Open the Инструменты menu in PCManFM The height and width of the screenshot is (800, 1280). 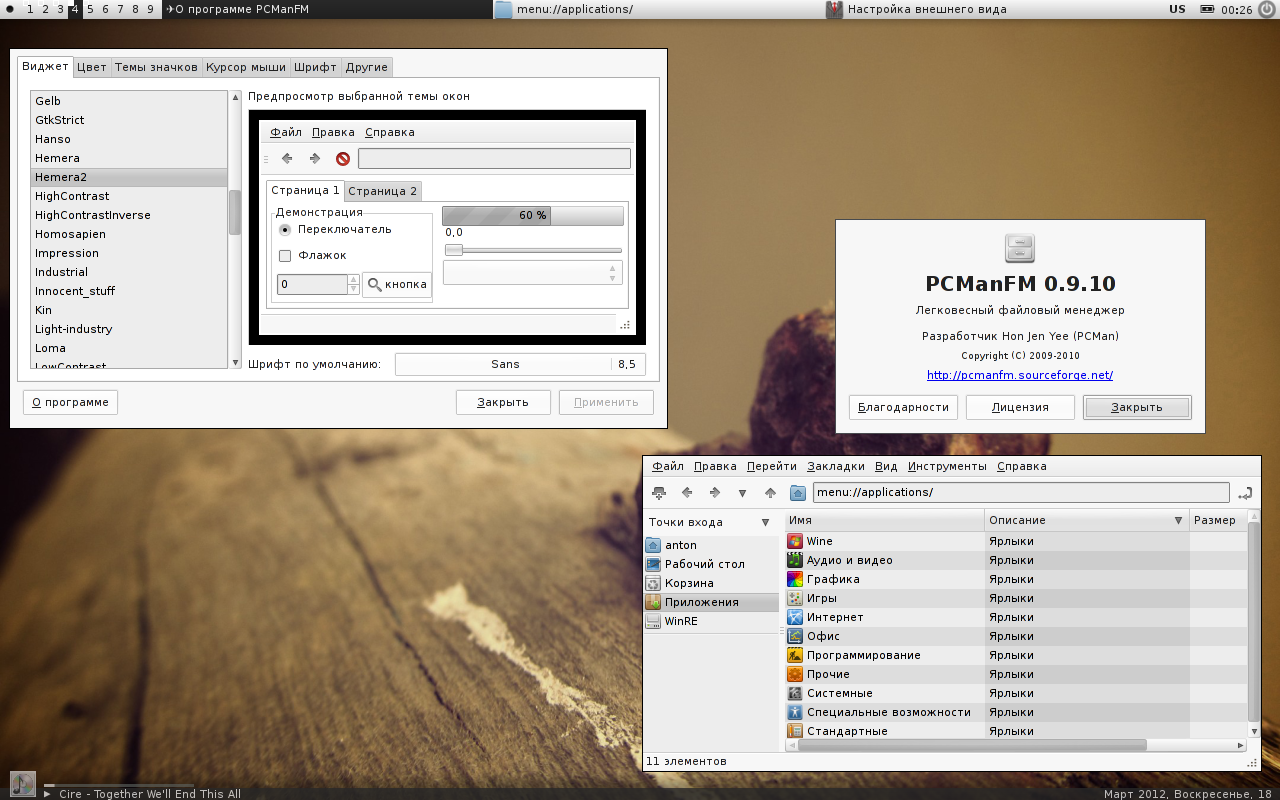tap(947, 466)
